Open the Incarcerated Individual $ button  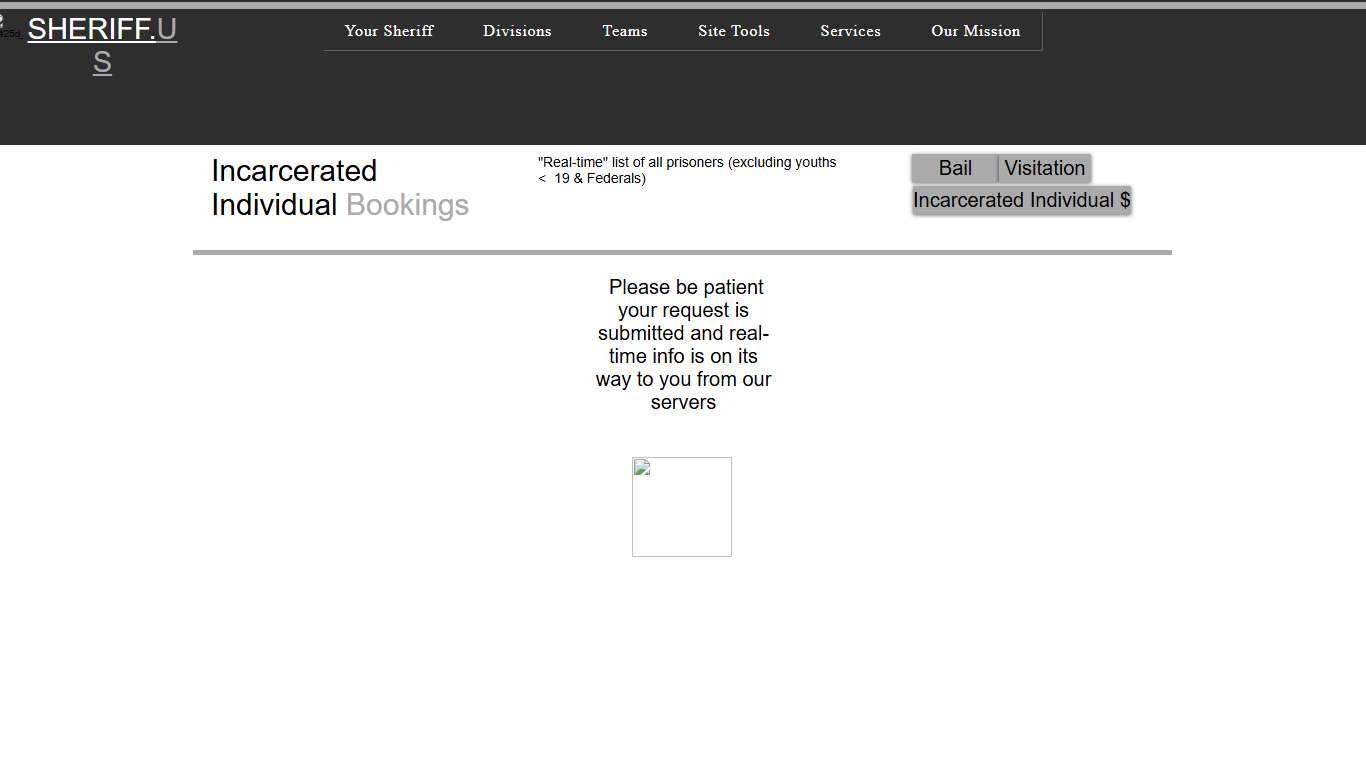tap(1021, 200)
